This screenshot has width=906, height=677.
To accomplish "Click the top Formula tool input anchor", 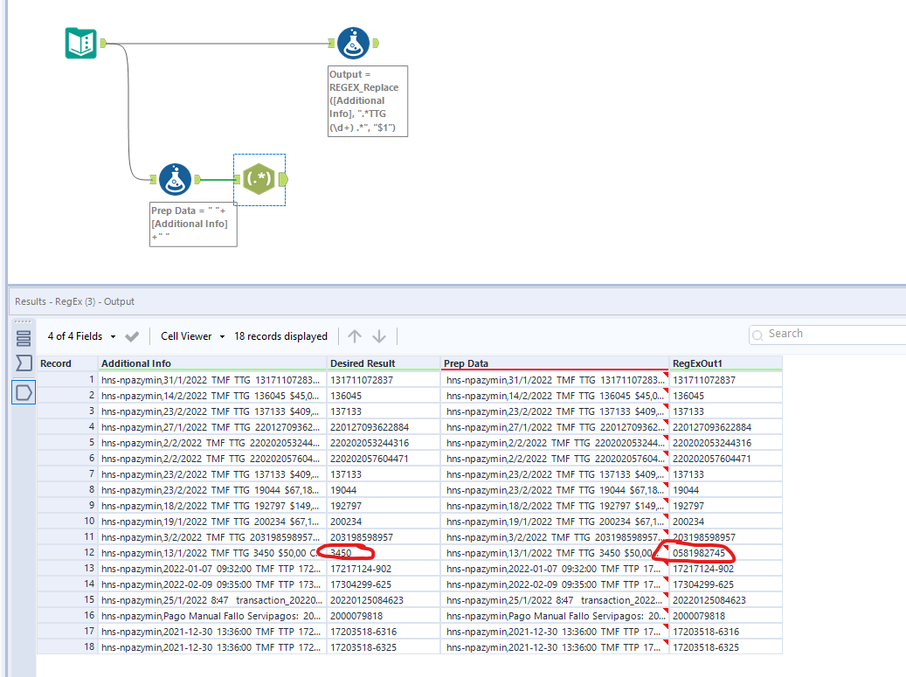I will tap(331, 43).
